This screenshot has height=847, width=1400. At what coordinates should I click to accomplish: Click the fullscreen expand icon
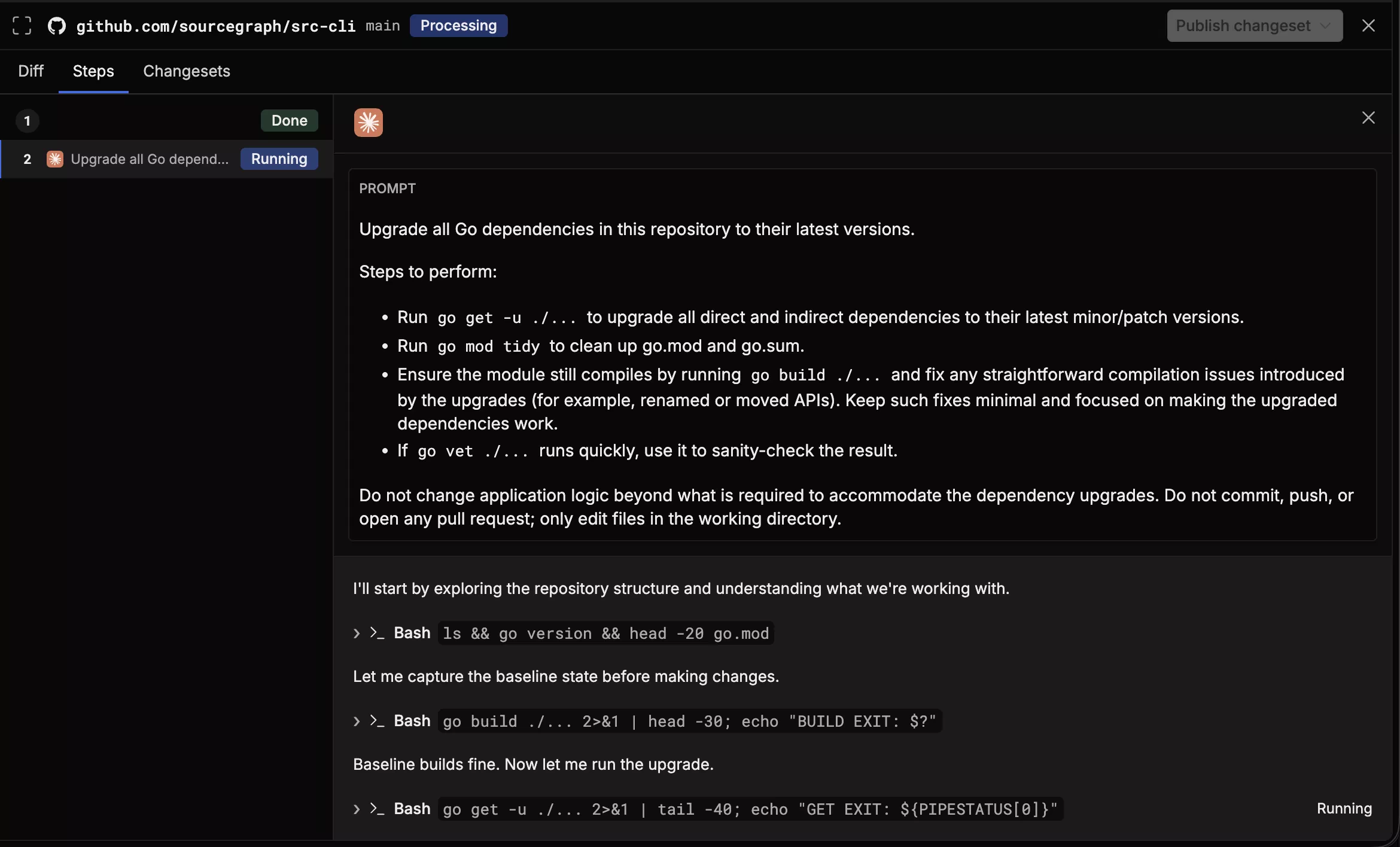(x=22, y=26)
